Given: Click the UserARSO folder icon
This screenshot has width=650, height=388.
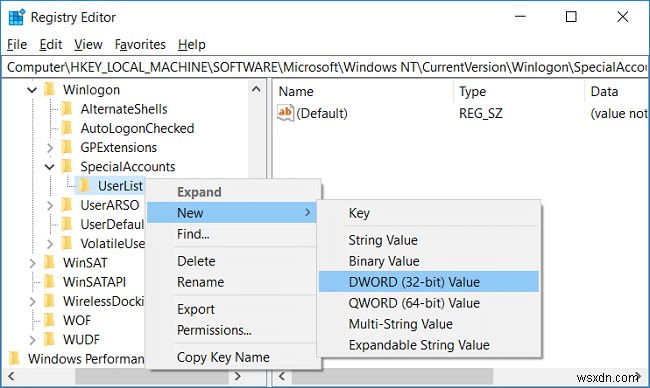Looking at the screenshot, I should click(67, 205).
